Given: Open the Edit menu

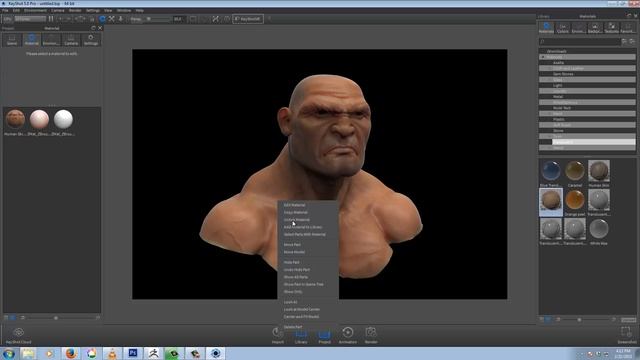Looking at the screenshot, I should click(16, 10).
